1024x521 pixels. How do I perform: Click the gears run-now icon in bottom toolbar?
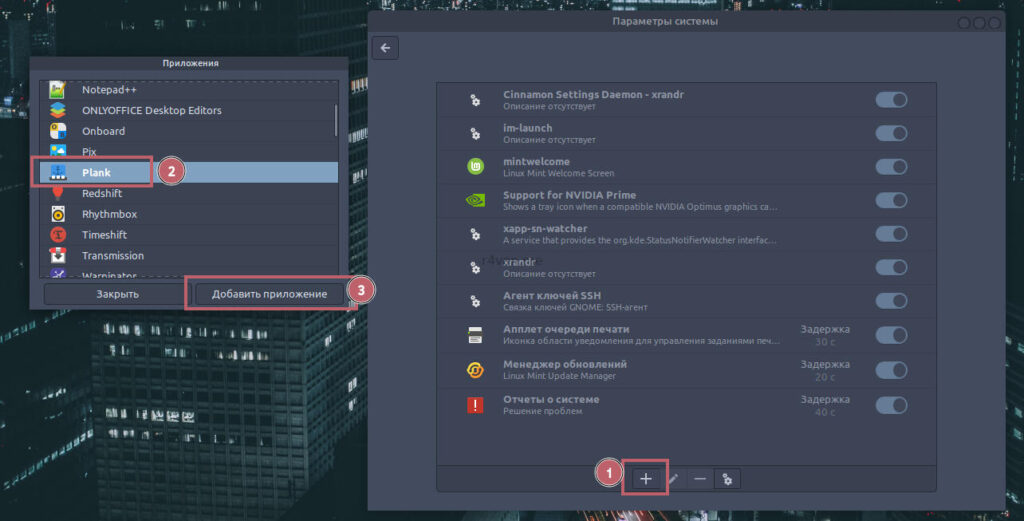(727, 479)
